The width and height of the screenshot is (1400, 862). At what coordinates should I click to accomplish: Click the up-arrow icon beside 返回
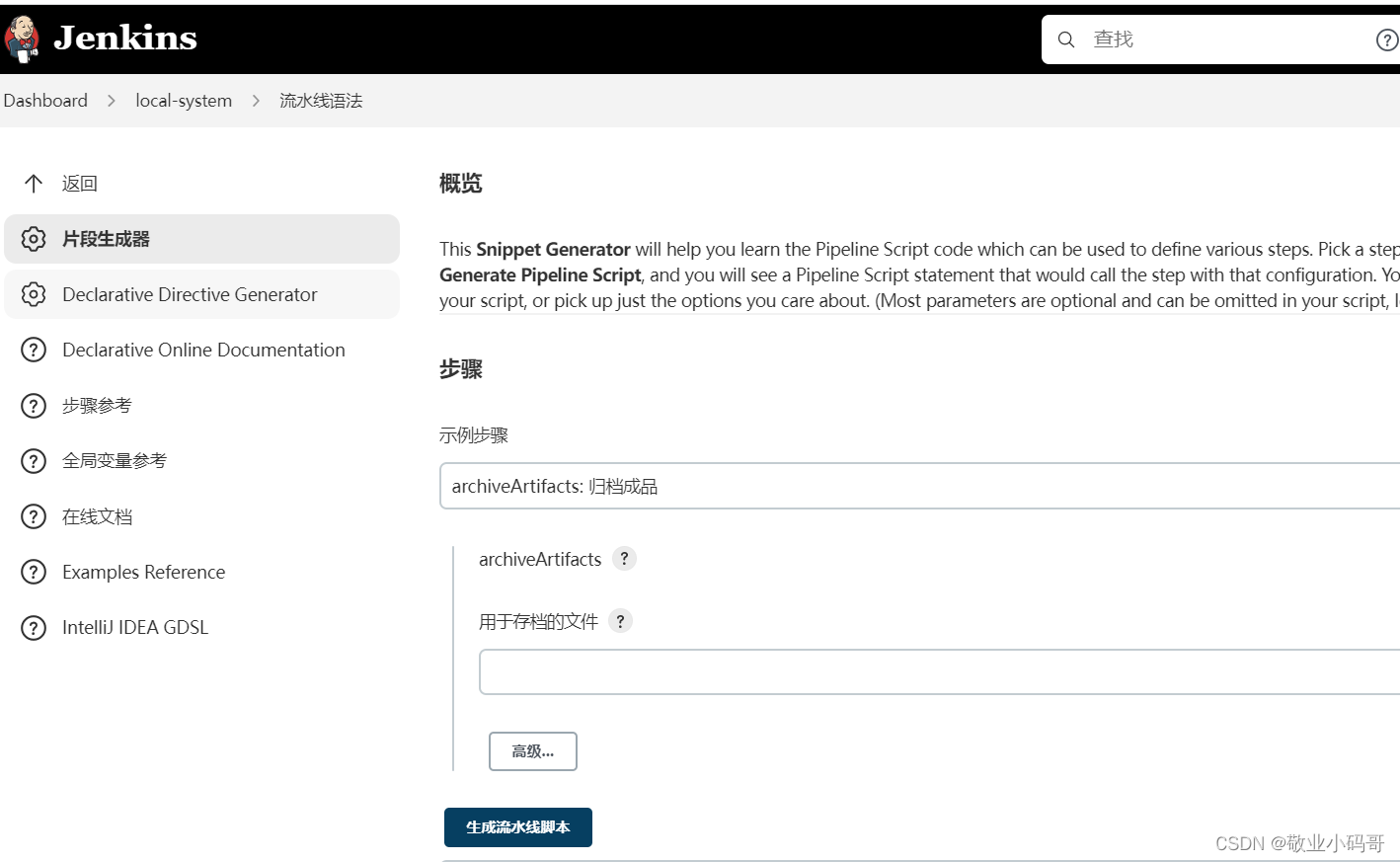(x=34, y=184)
